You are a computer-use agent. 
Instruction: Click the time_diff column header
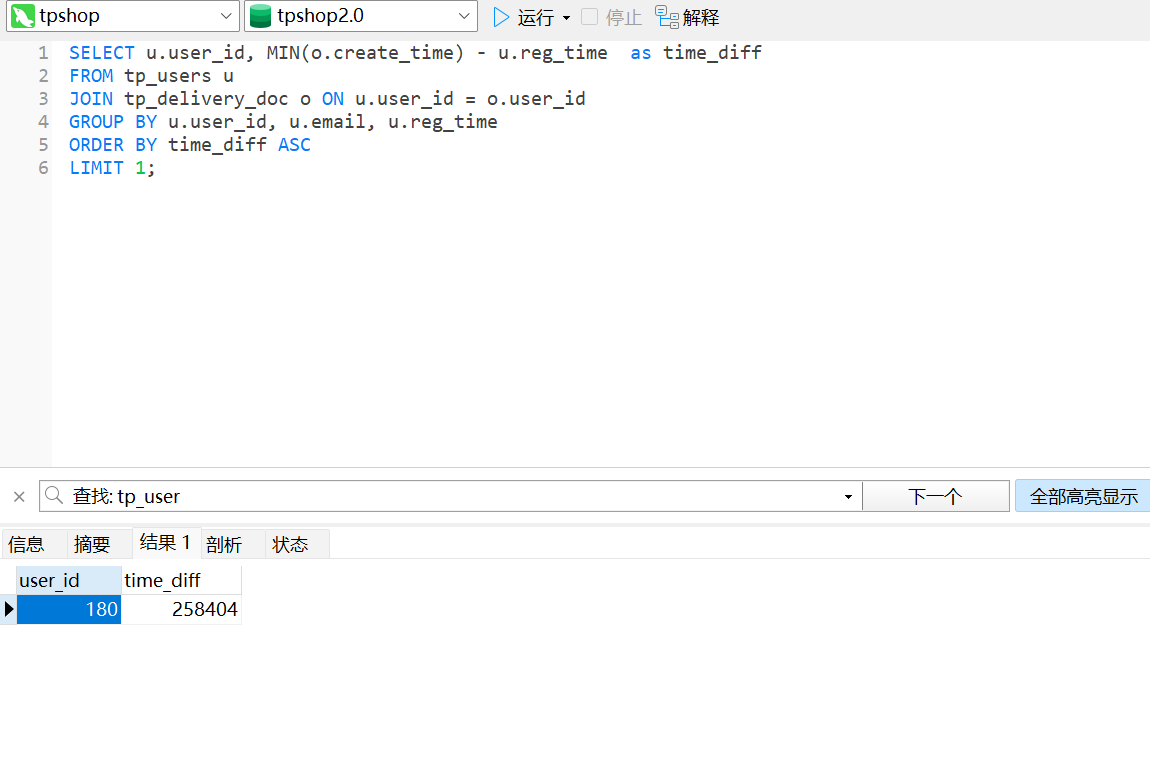[x=181, y=580]
